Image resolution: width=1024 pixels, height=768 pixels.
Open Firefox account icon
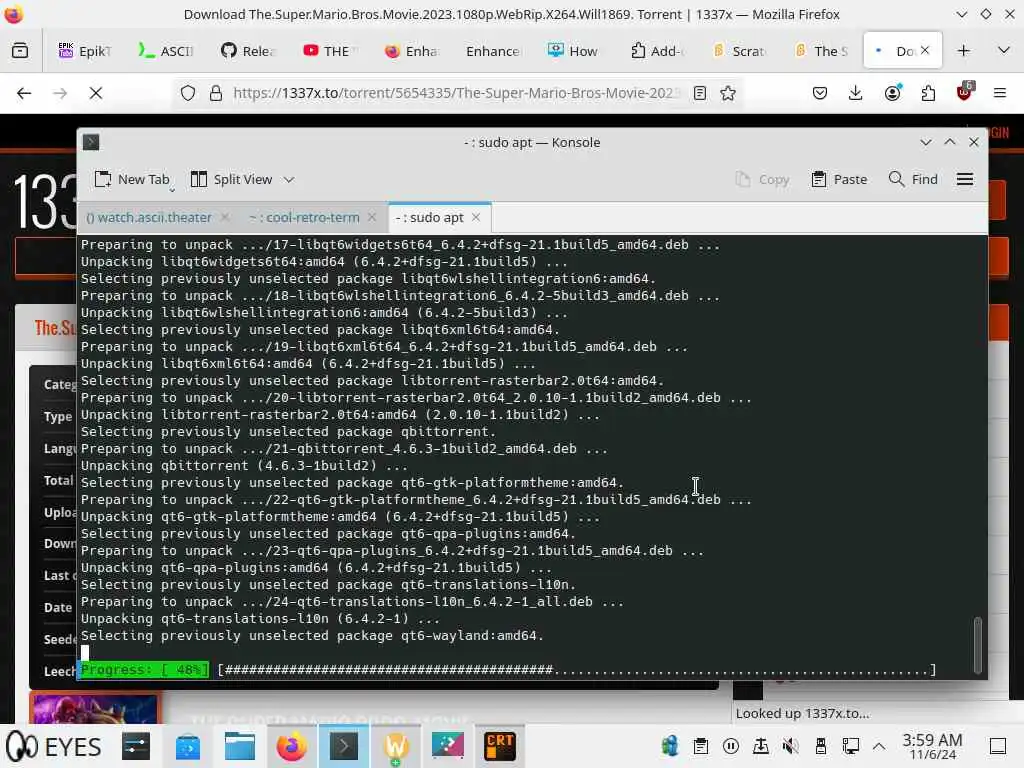(892, 93)
